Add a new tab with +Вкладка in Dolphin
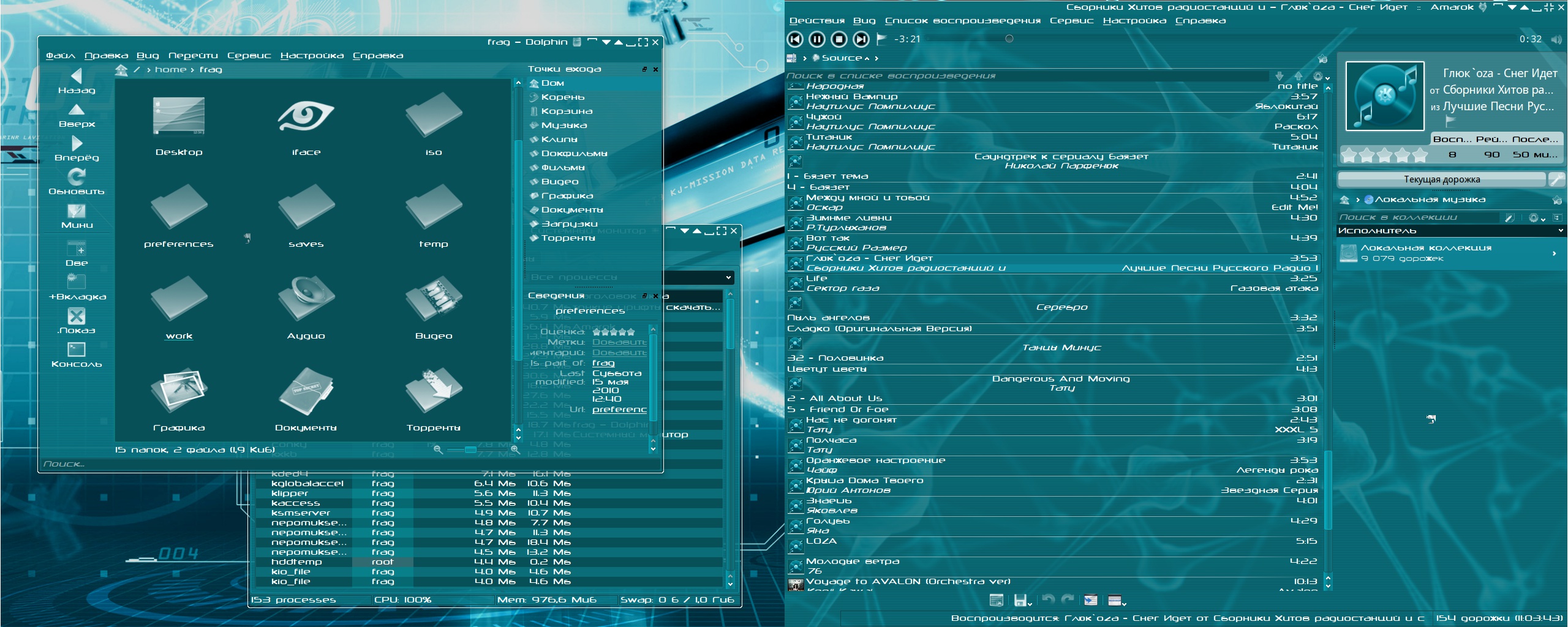 click(77, 288)
